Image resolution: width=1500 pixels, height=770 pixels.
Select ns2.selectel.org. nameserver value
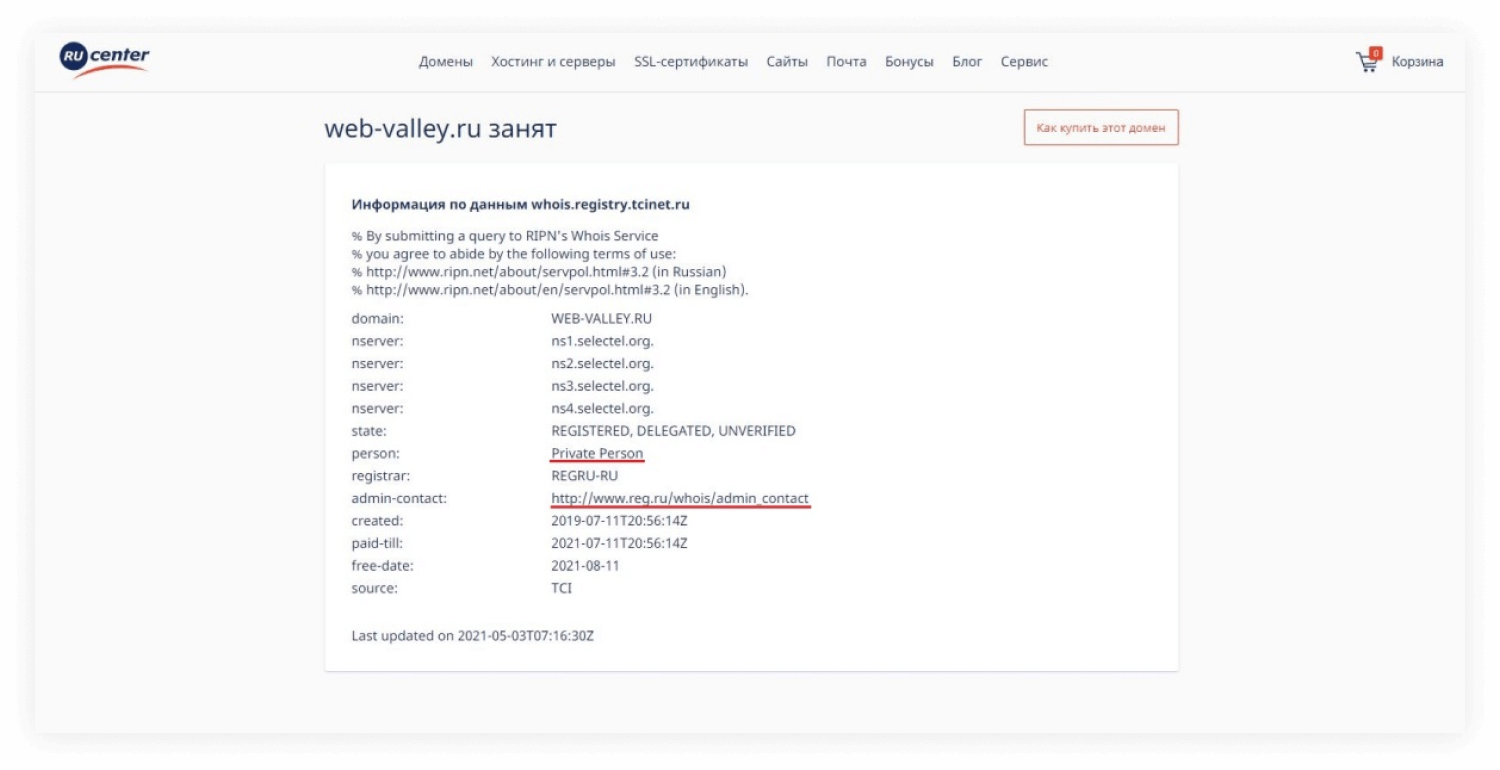(602, 364)
